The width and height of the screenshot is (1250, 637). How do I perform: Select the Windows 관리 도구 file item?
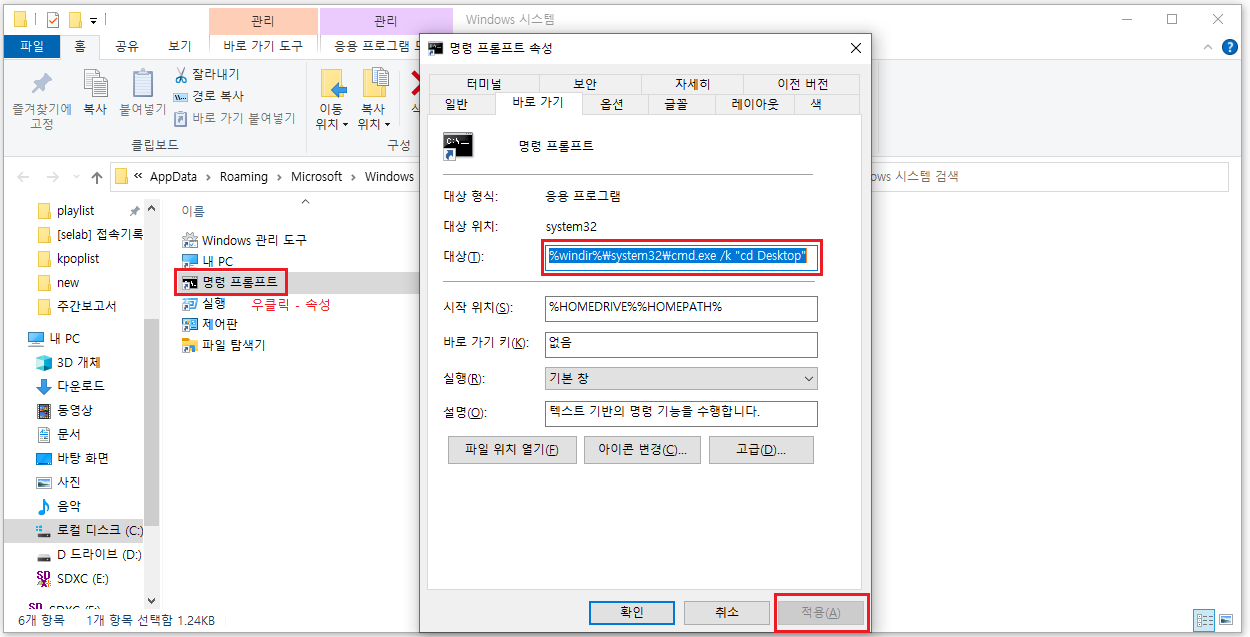(245, 241)
